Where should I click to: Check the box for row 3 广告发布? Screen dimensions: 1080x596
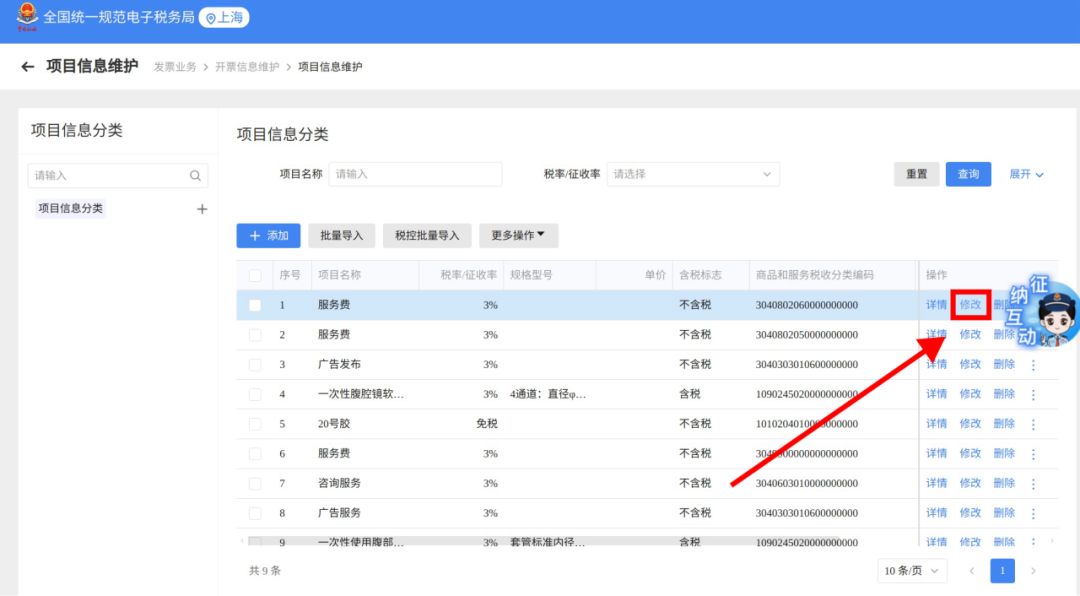tap(255, 364)
